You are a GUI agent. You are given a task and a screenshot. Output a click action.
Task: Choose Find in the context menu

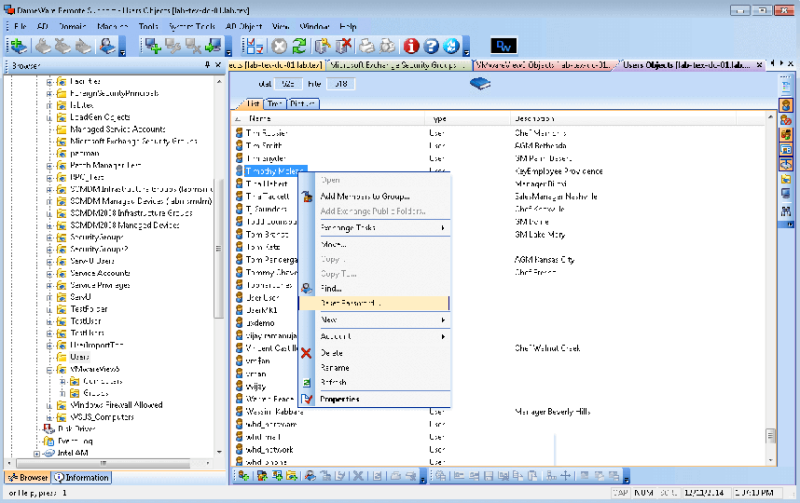pos(373,288)
